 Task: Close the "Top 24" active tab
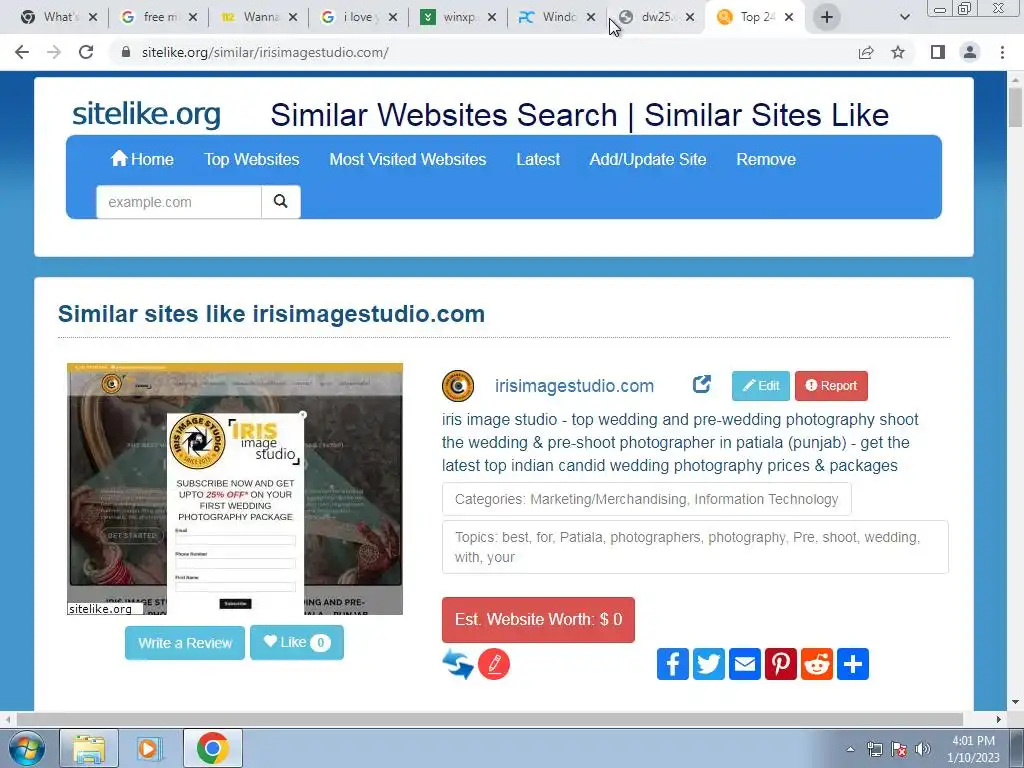coord(789,17)
